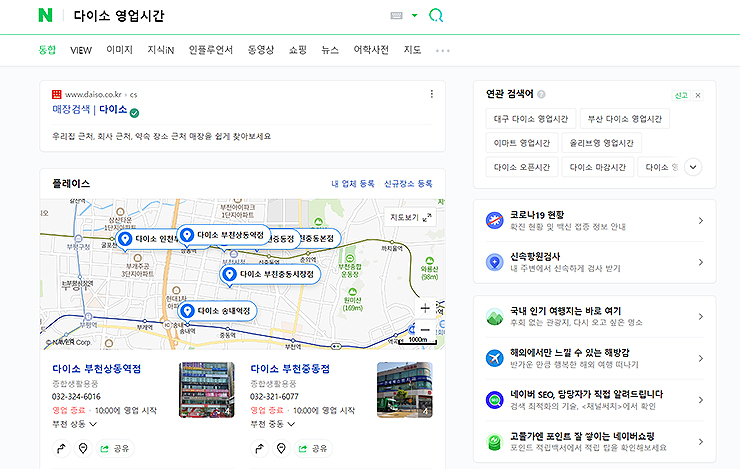Go to the 인플루언서 tab
740x469 pixels.
point(210,50)
